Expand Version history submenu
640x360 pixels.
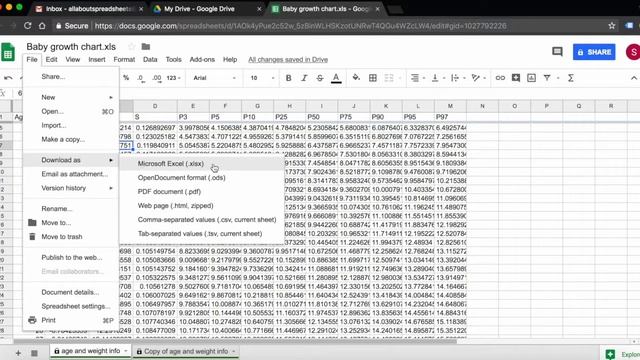71,188
